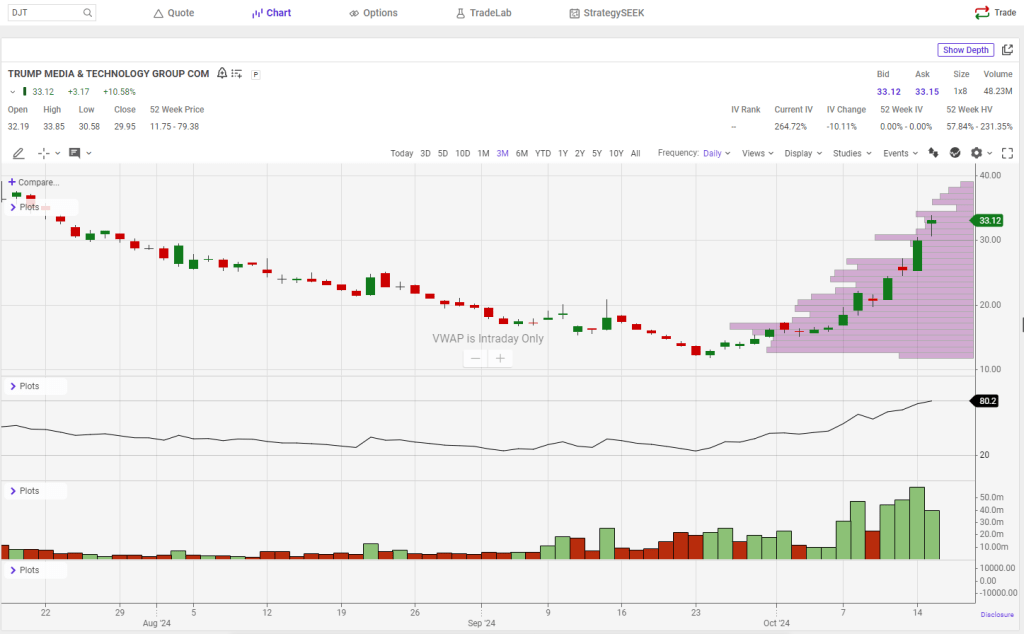Viewport: 1024px width, 634px height.
Task: Click the crosshair cursor tool
Action: point(44,153)
